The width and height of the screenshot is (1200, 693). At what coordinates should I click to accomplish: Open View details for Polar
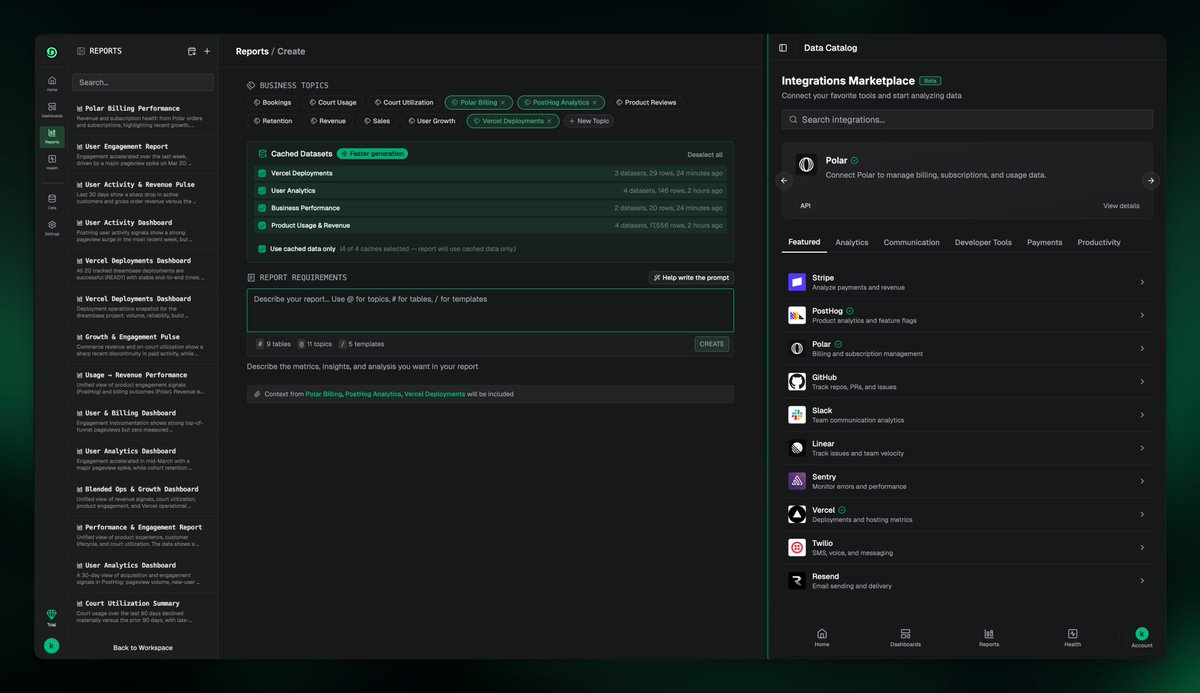coord(1121,206)
